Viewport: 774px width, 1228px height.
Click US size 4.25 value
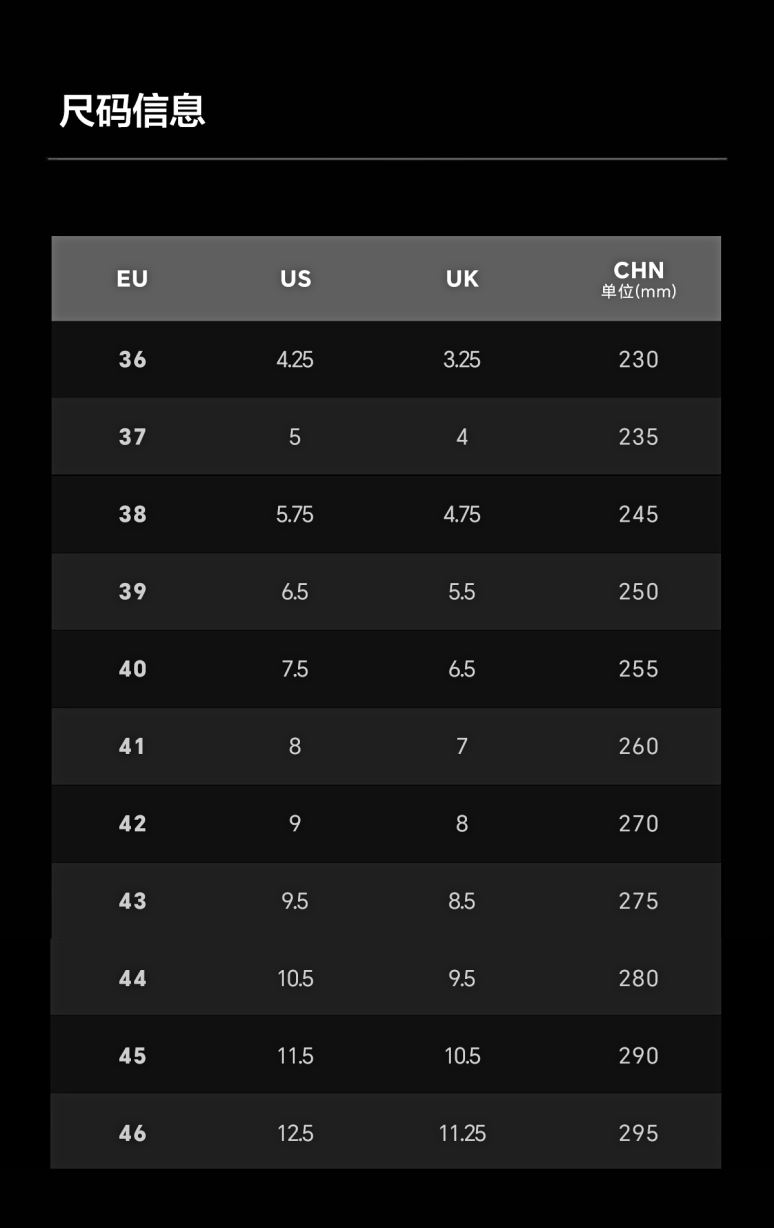tap(295, 360)
